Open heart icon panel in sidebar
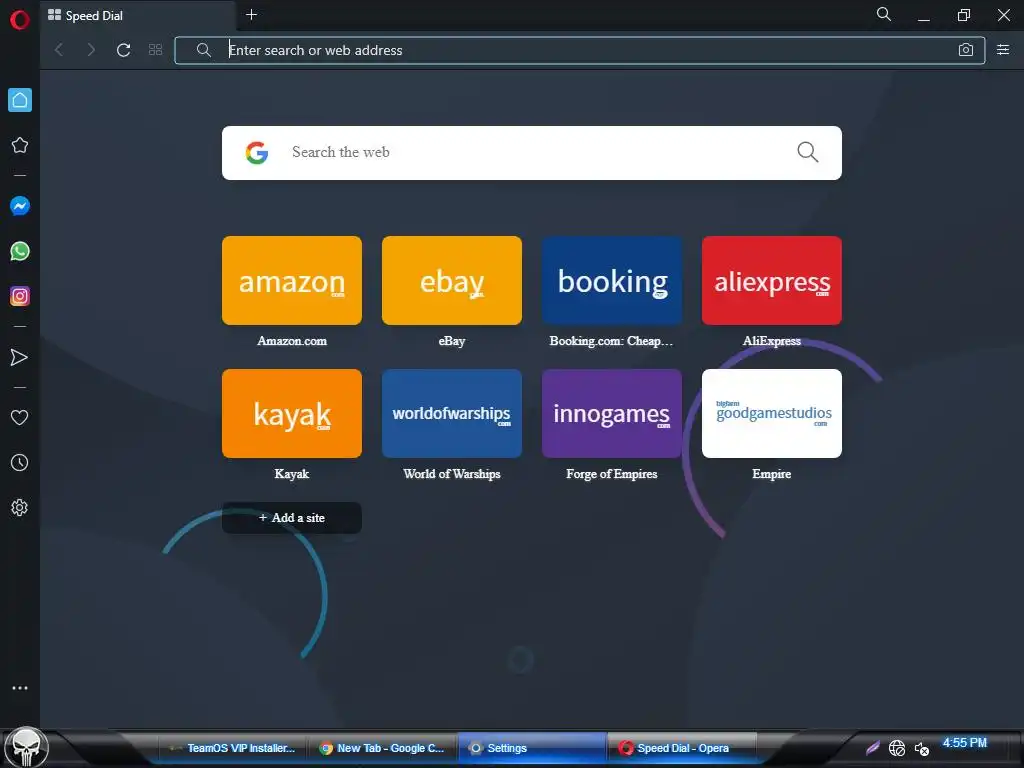The height and width of the screenshot is (768, 1024). tap(20, 418)
